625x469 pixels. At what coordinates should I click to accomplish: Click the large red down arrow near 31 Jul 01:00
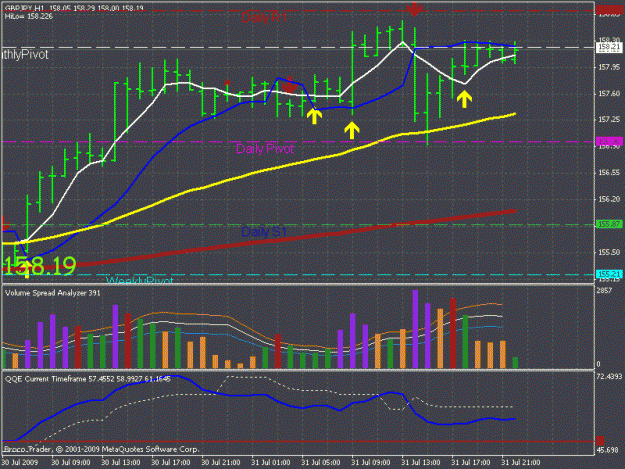pos(290,84)
